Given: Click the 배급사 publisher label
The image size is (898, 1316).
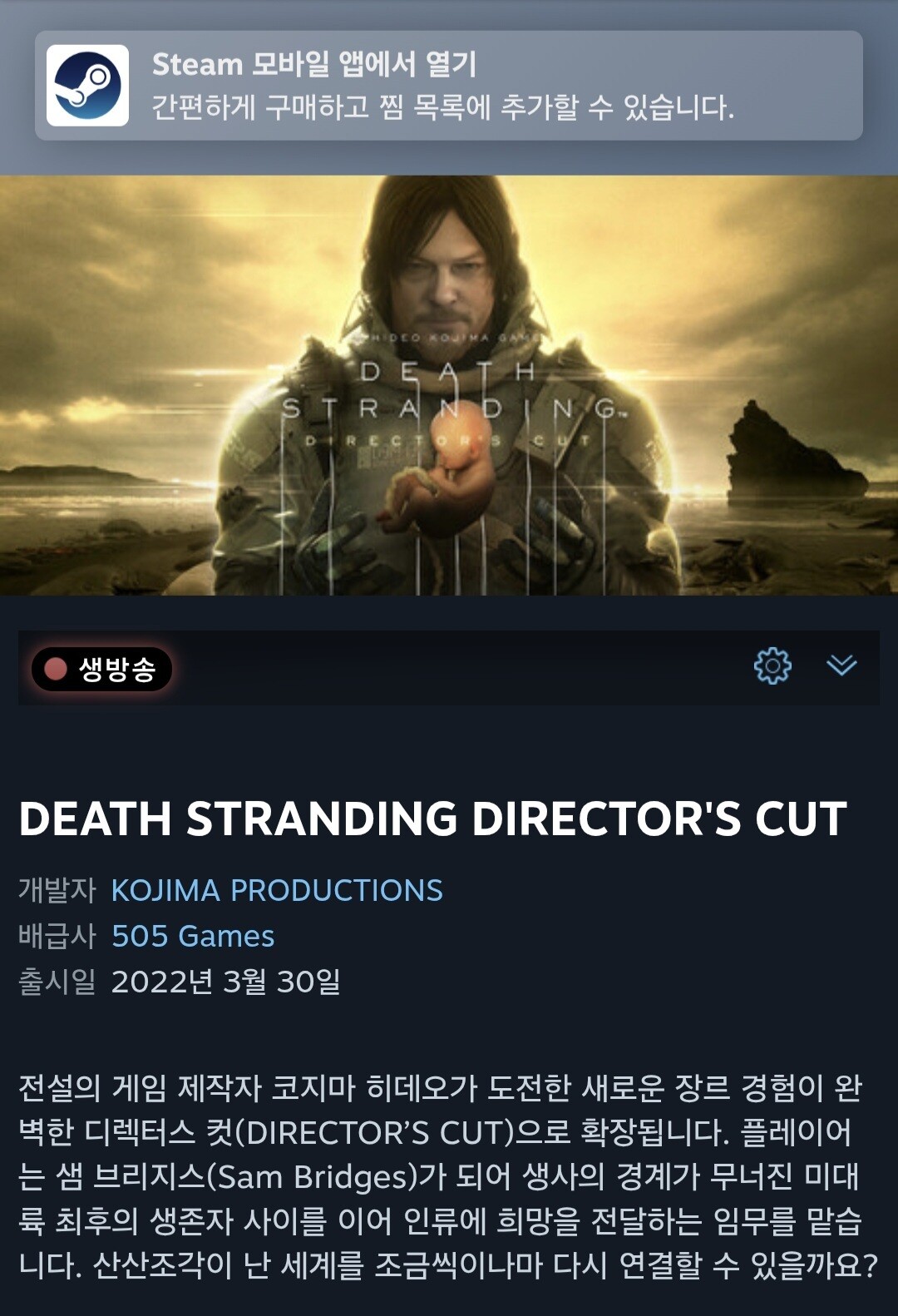Looking at the screenshot, I should pos(57,936).
